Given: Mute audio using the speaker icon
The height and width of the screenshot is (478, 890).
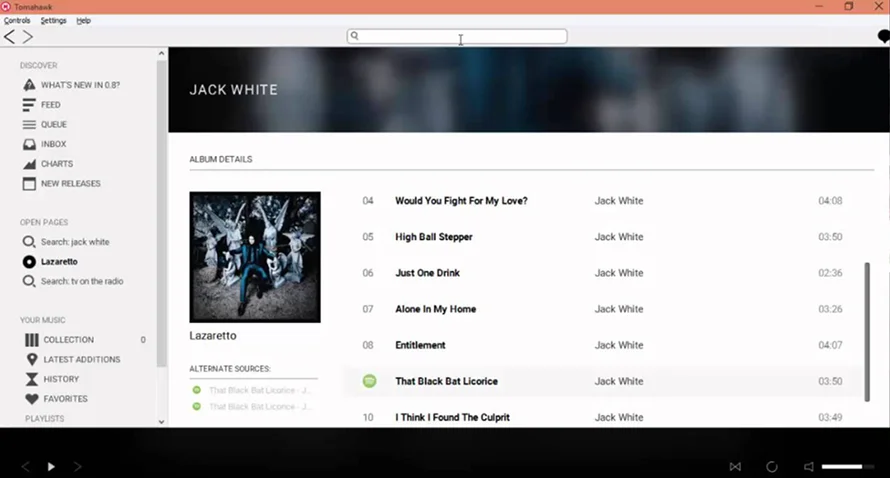Looking at the screenshot, I should coord(808,467).
